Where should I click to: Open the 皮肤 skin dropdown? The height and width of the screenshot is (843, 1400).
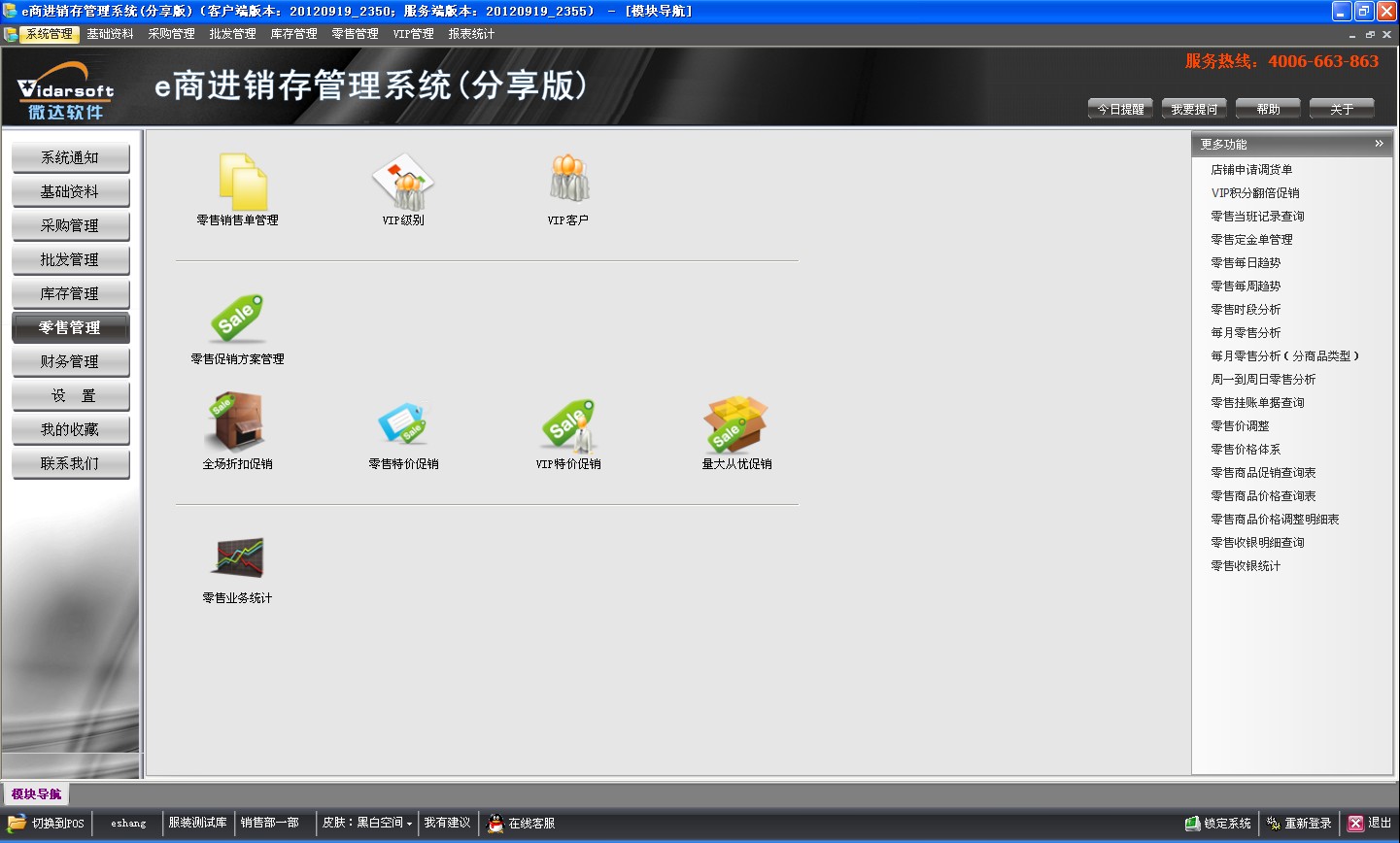367,824
